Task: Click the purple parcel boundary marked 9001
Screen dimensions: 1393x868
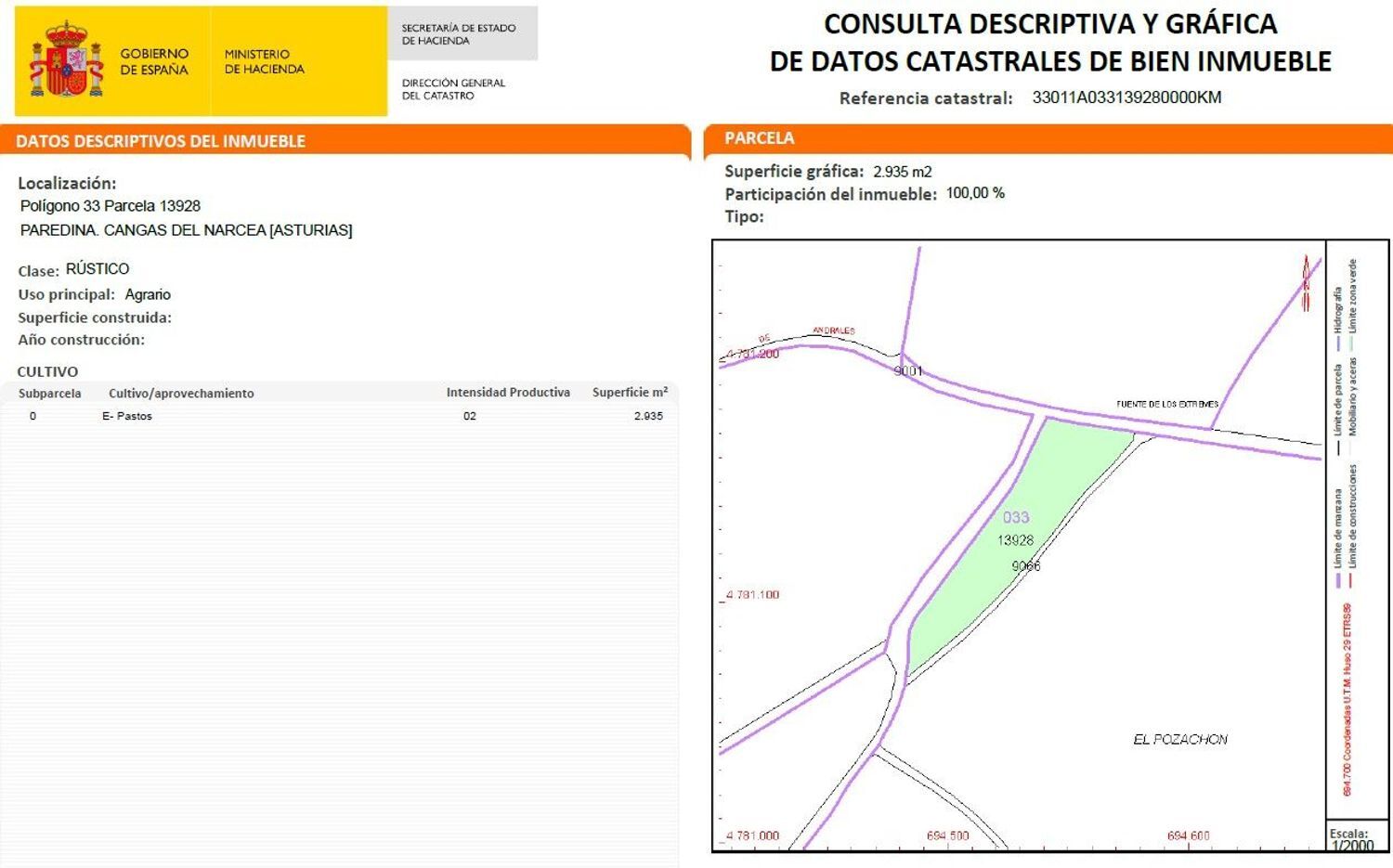Action: [x=907, y=370]
